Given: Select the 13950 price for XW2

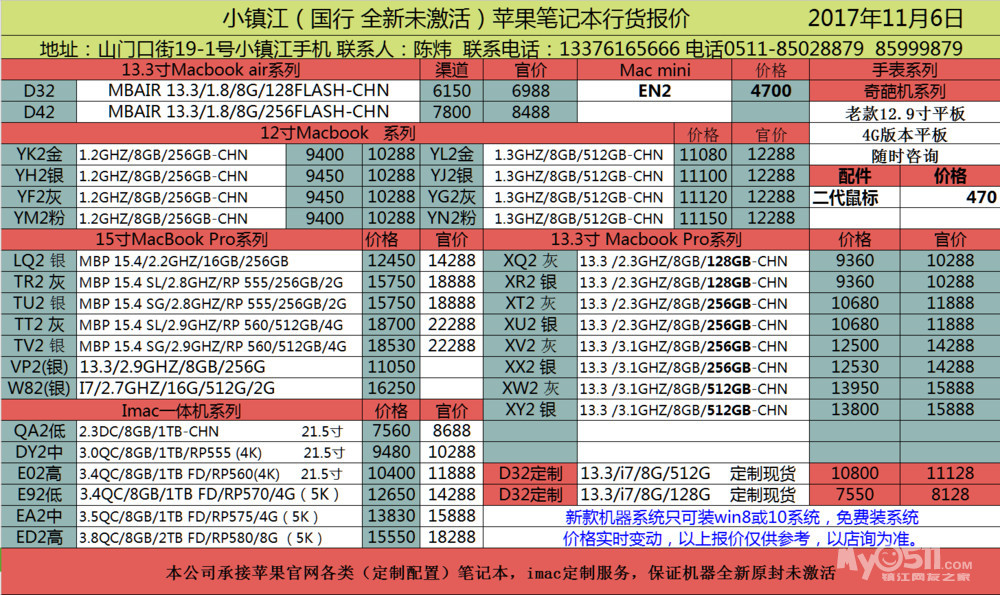Looking at the screenshot, I should point(855,388).
